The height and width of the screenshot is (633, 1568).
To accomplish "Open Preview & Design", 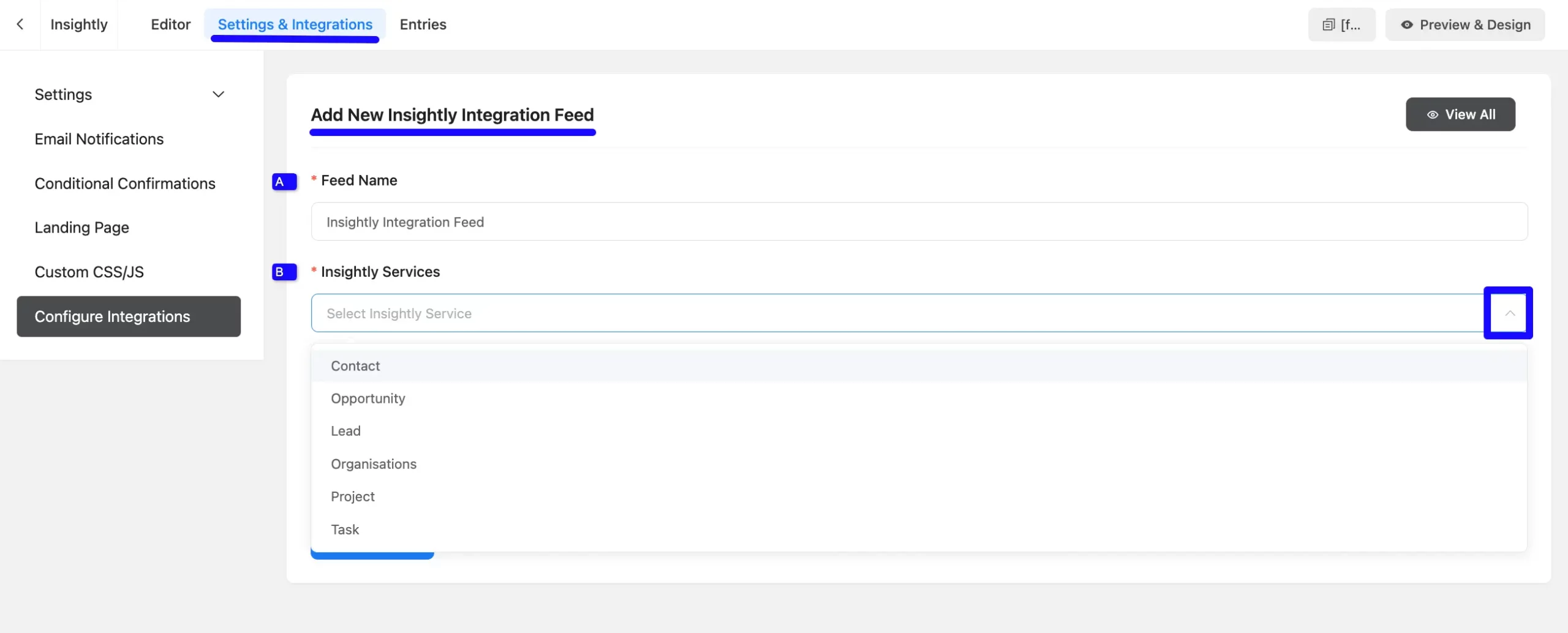I will pos(1465,24).
